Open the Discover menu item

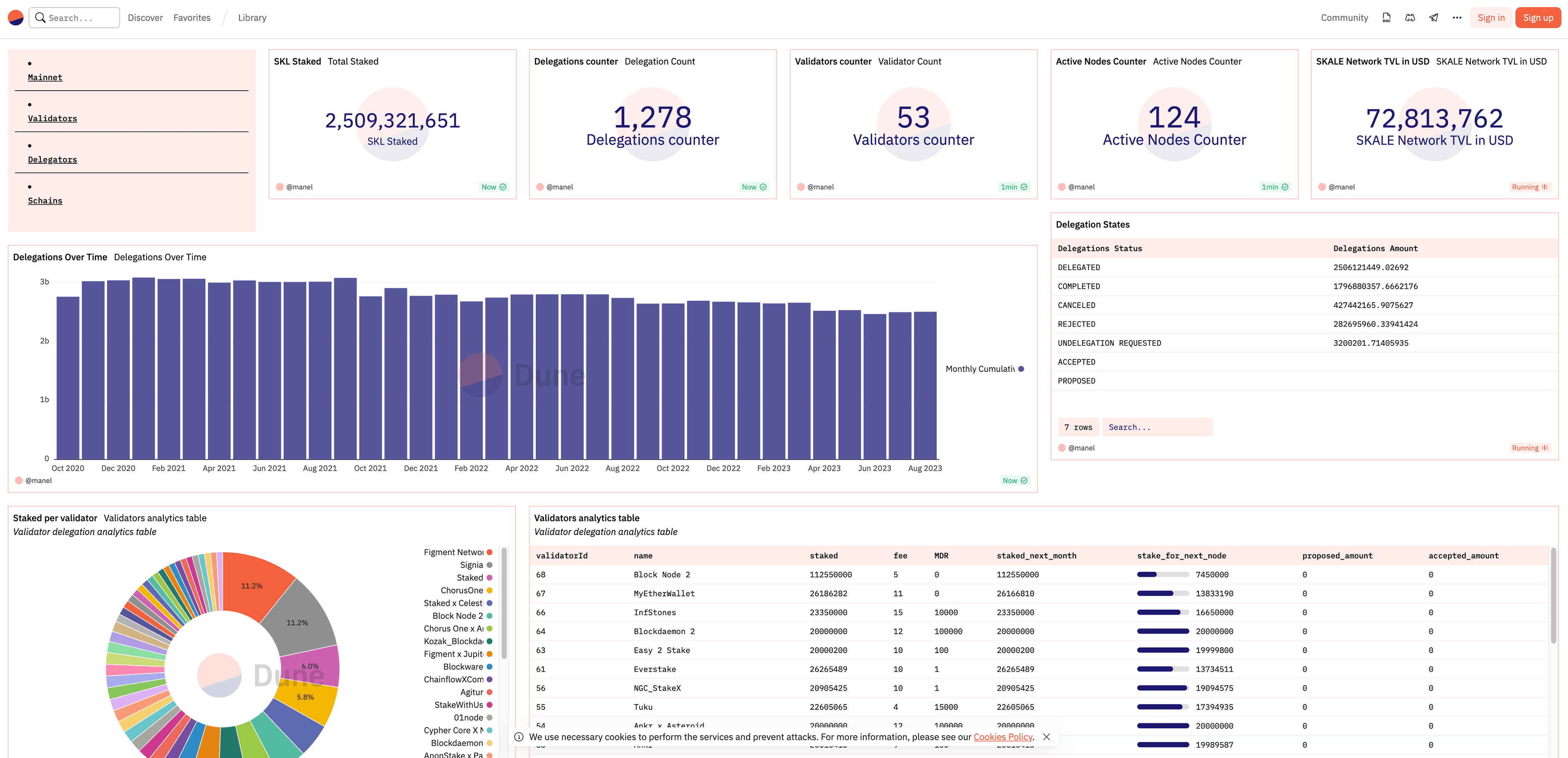[145, 18]
